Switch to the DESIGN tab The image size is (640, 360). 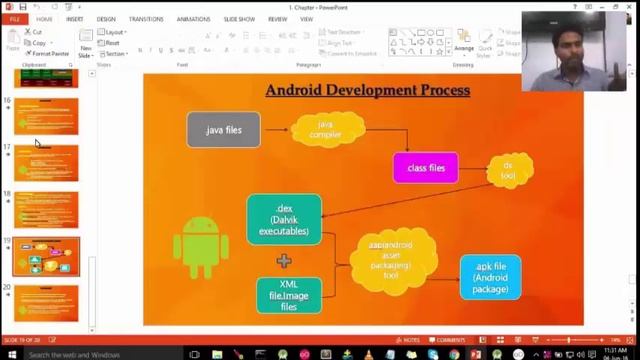(x=106, y=19)
